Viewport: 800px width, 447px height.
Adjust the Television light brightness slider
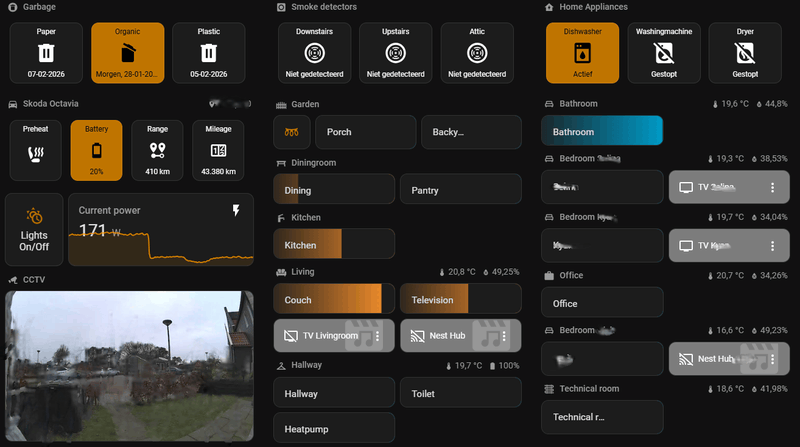pyautogui.click(x=461, y=299)
